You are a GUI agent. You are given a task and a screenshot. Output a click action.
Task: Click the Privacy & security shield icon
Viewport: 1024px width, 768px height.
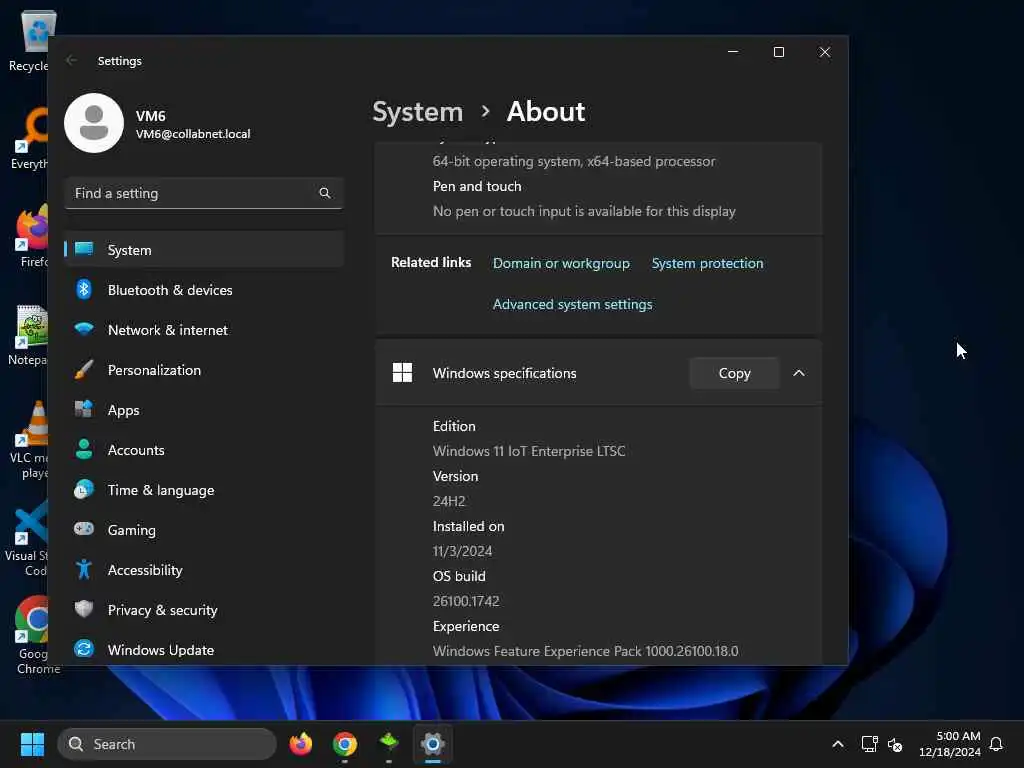(84, 609)
